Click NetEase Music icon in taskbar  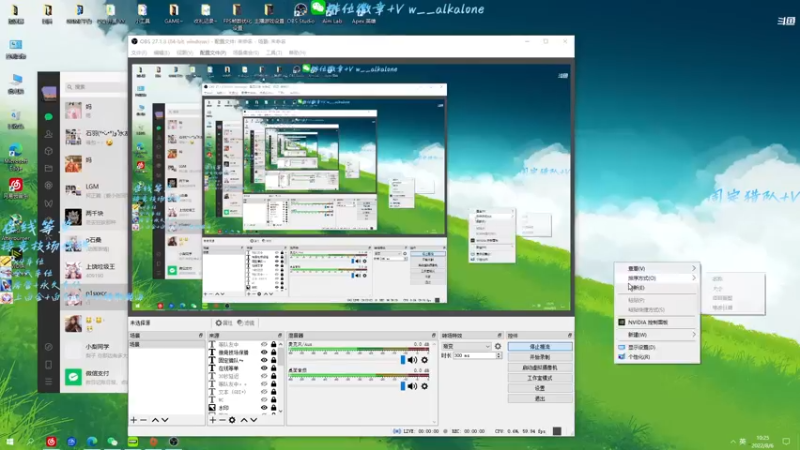coord(51,442)
